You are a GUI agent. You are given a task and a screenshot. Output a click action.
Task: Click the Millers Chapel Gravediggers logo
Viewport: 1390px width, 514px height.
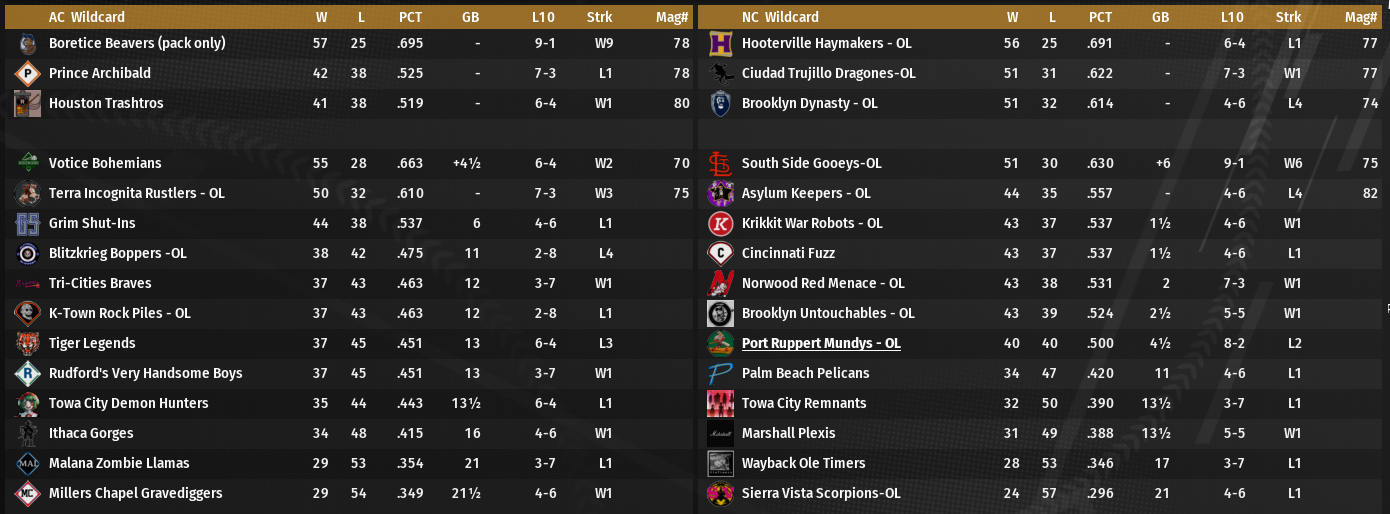tap(28, 494)
